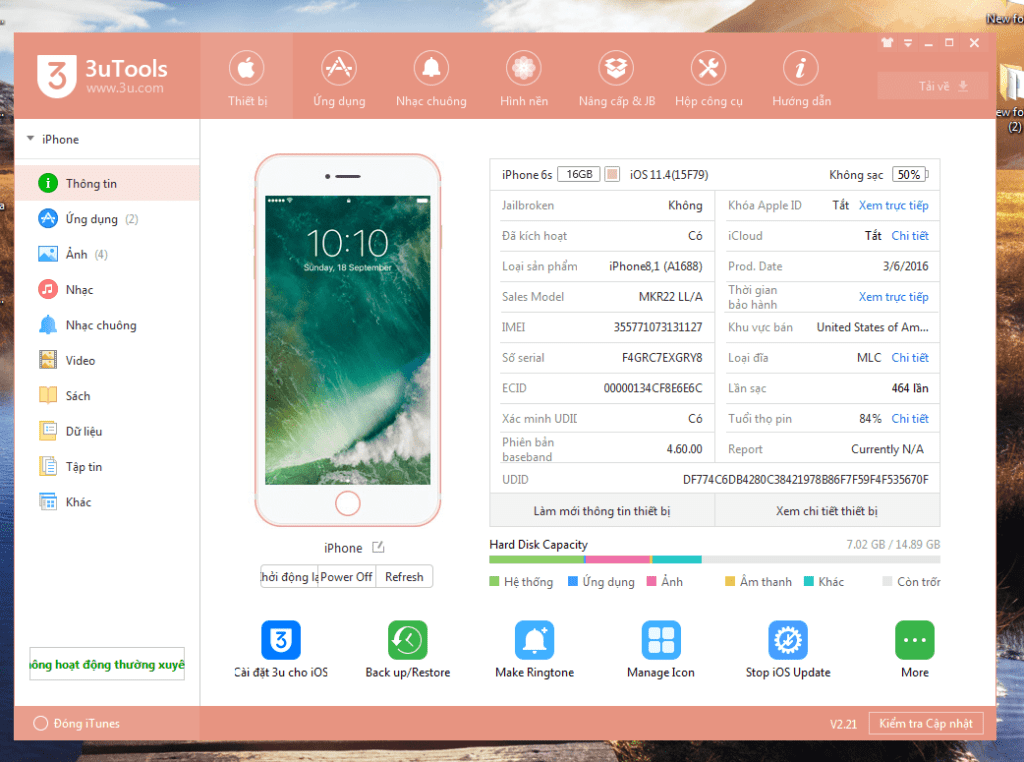
Task: Open Back up/Restore tool
Action: click(x=408, y=650)
